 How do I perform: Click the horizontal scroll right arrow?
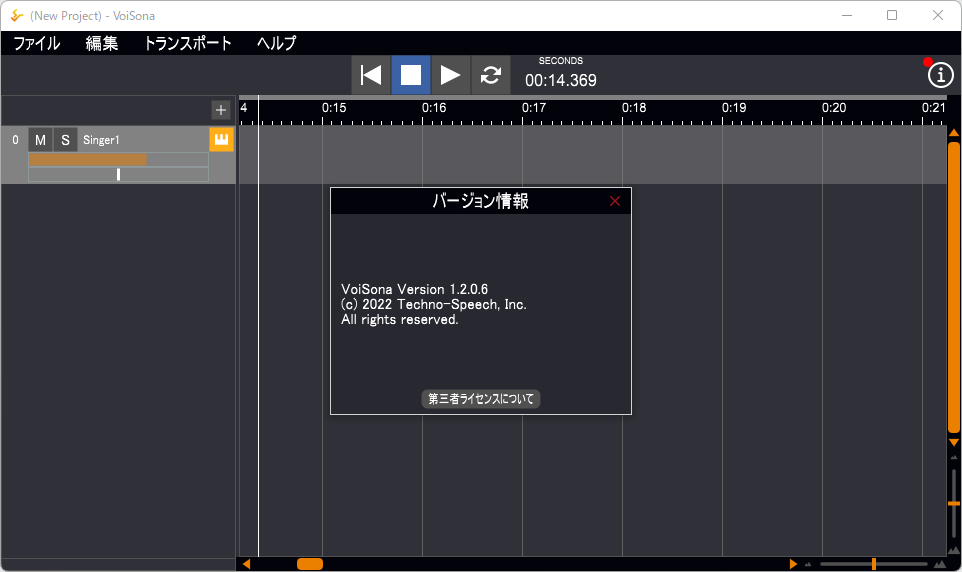793,564
